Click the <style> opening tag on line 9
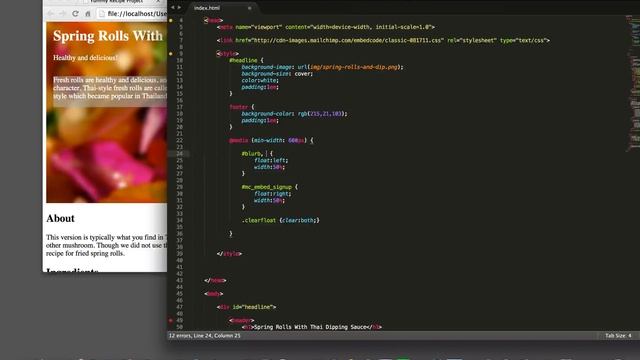 click(x=228, y=53)
